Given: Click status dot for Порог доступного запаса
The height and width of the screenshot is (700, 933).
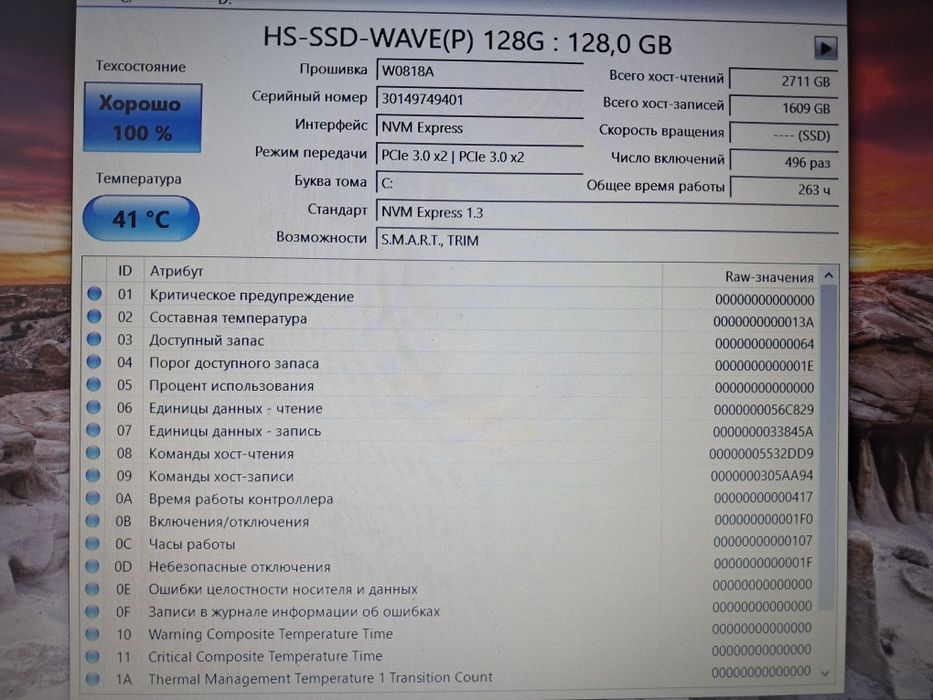Looking at the screenshot, I should point(93,361).
